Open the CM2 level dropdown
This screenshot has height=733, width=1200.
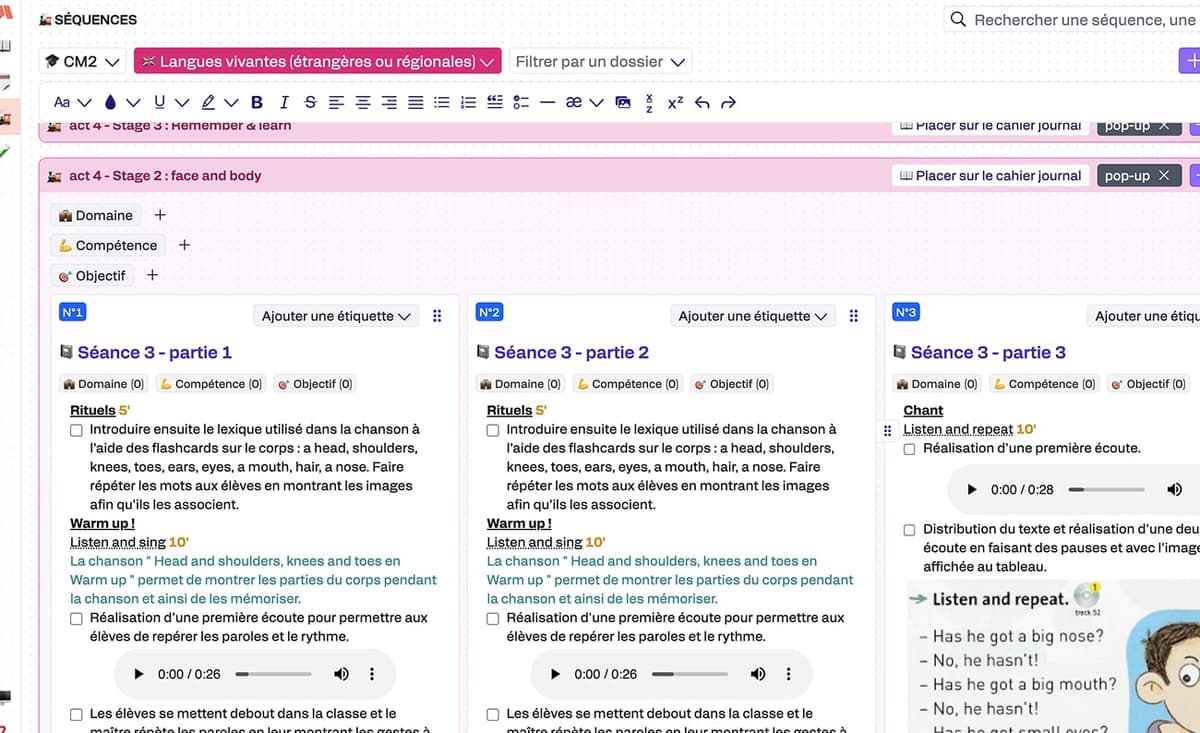pyautogui.click(x=83, y=62)
